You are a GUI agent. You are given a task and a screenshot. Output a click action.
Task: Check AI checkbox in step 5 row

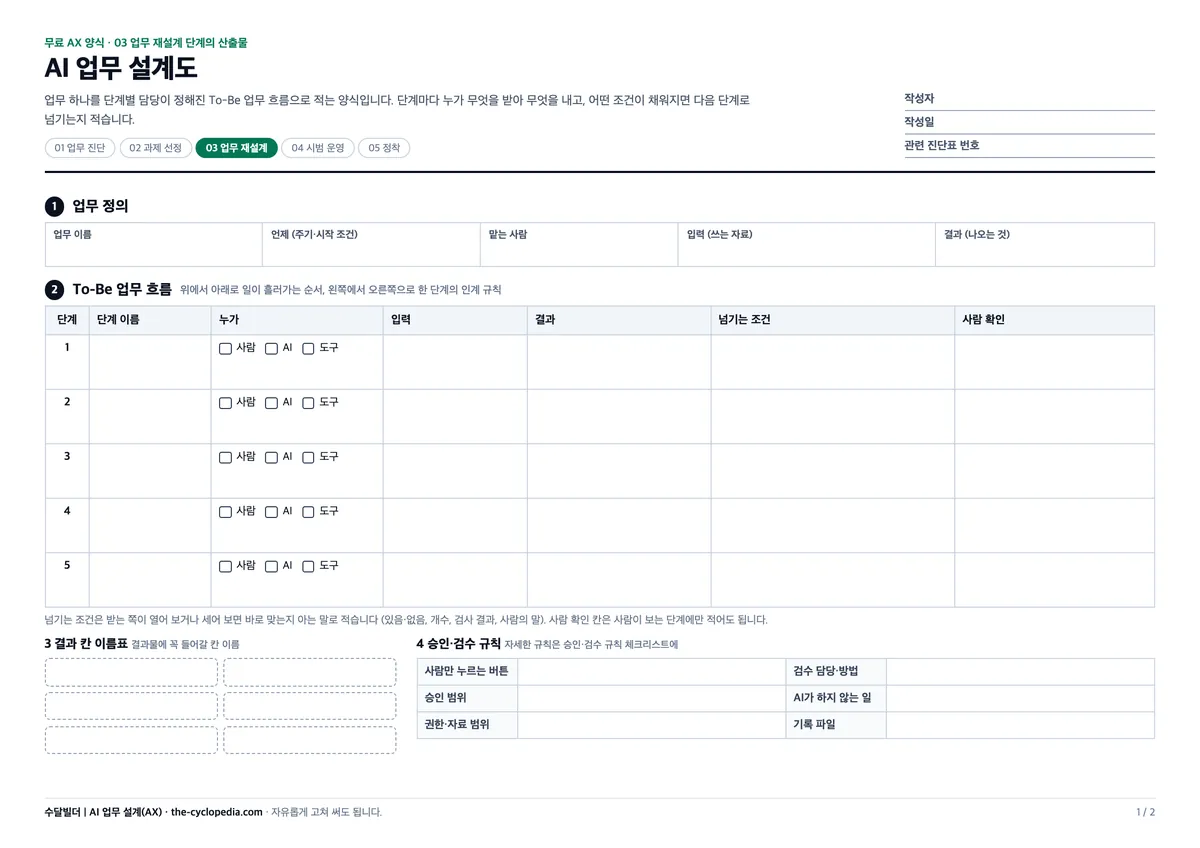point(271,566)
